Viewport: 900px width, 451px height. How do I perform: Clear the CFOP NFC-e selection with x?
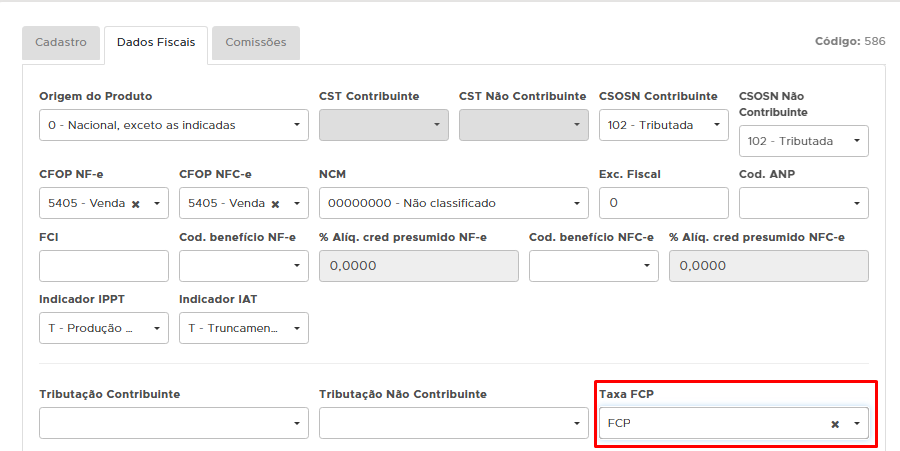pos(275,204)
